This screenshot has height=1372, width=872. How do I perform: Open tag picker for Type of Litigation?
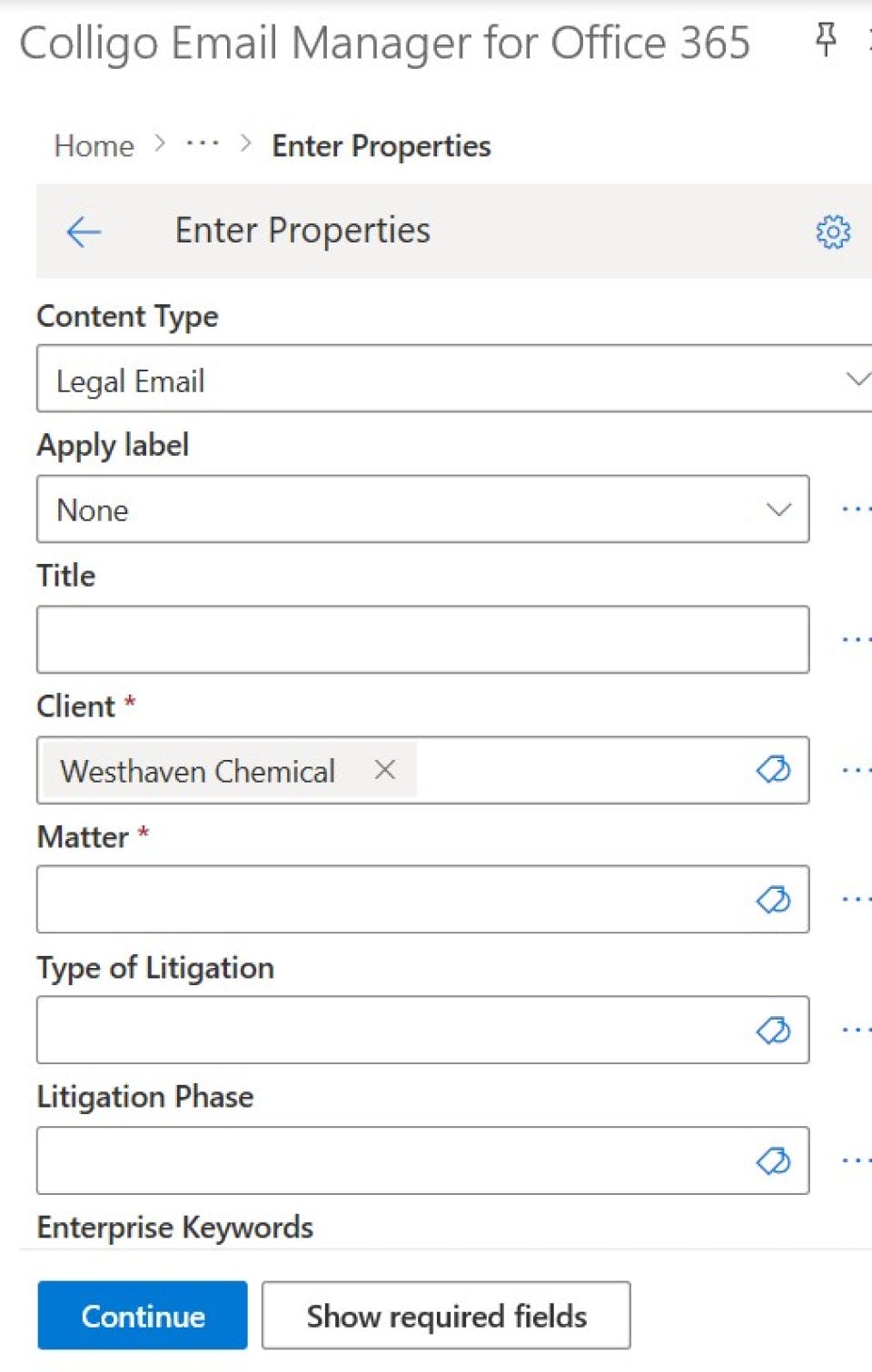(773, 1031)
